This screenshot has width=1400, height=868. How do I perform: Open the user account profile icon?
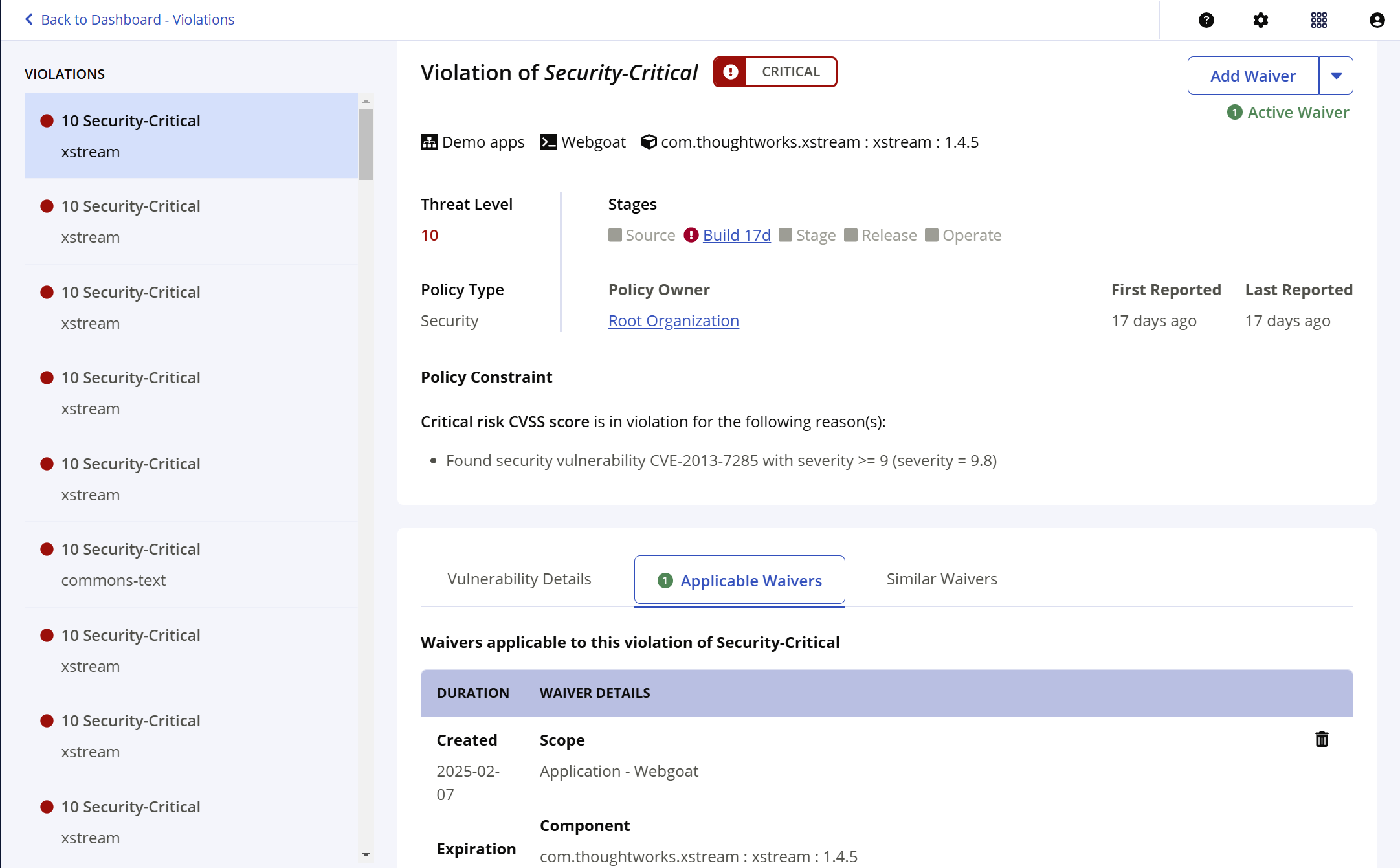pyautogui.click(x=1377, y=20)
